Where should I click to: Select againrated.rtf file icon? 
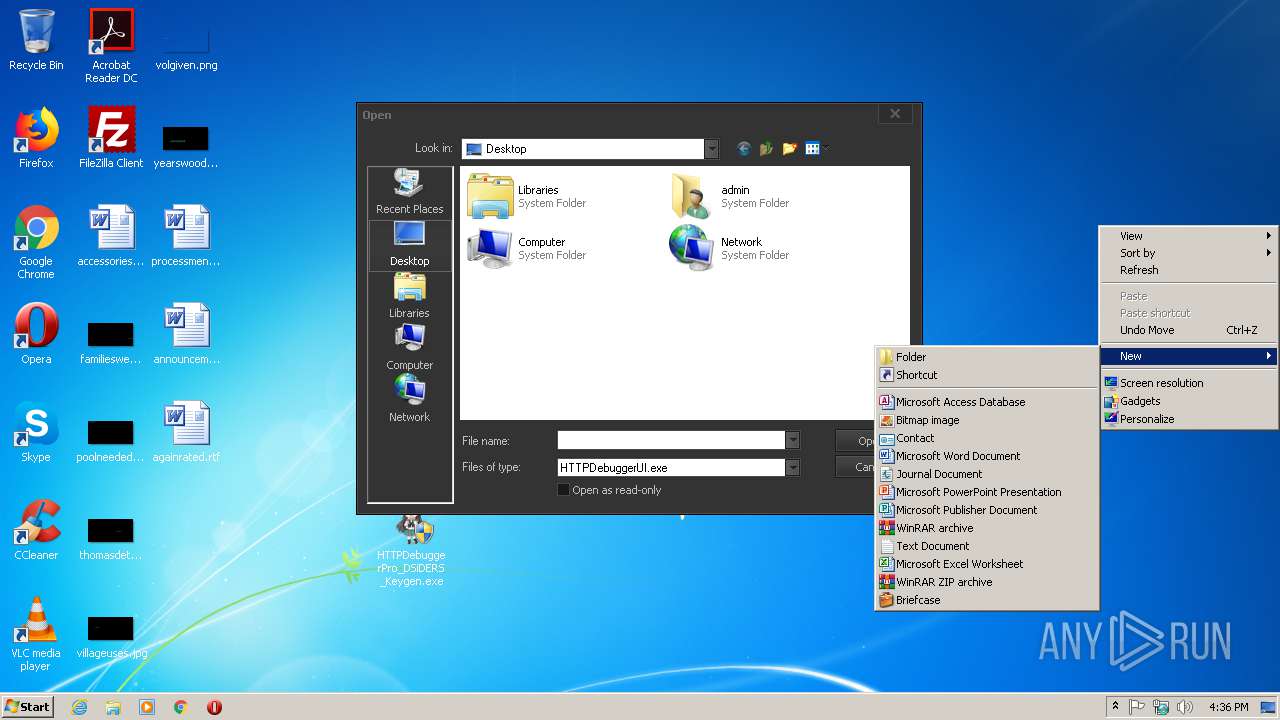point(186,432)
